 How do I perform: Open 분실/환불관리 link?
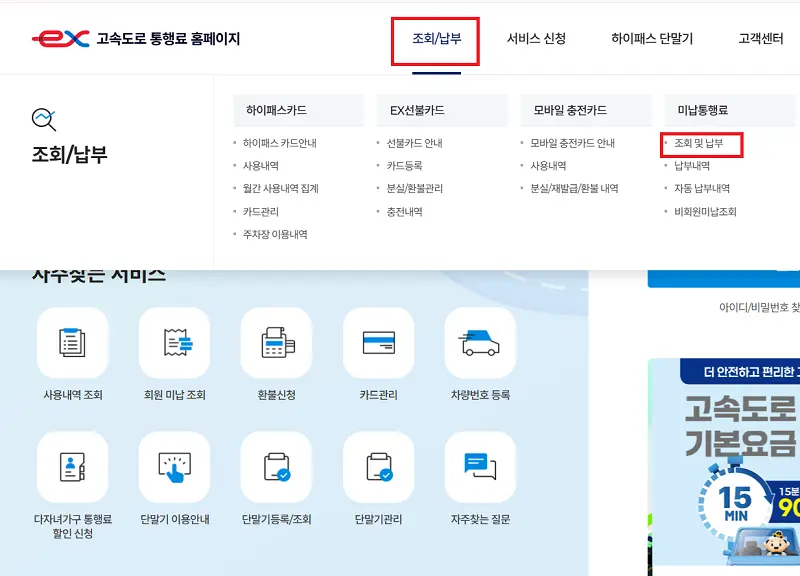pyautogui.click(x=414, y=188)
